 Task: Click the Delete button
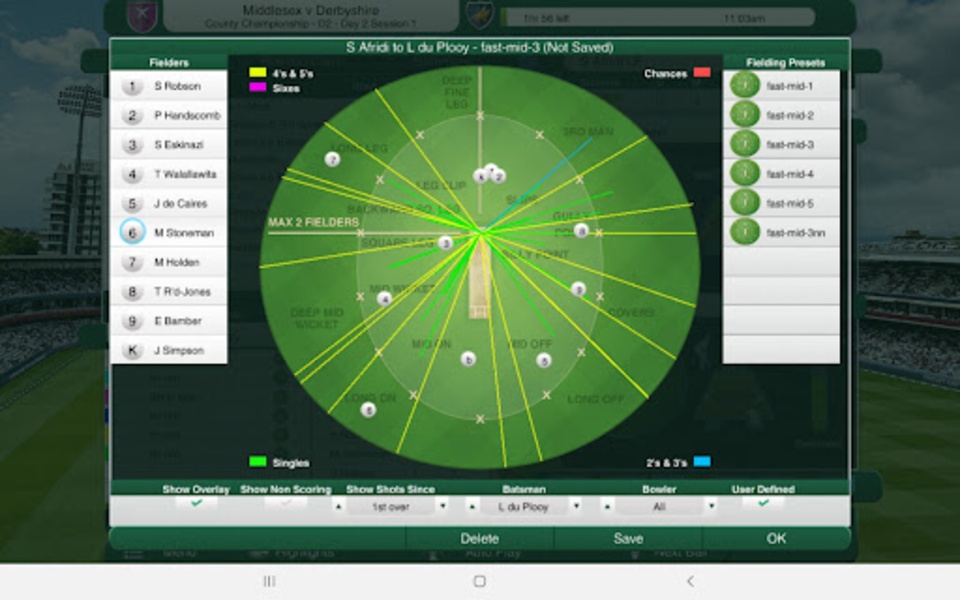click(x=479, y=539)
